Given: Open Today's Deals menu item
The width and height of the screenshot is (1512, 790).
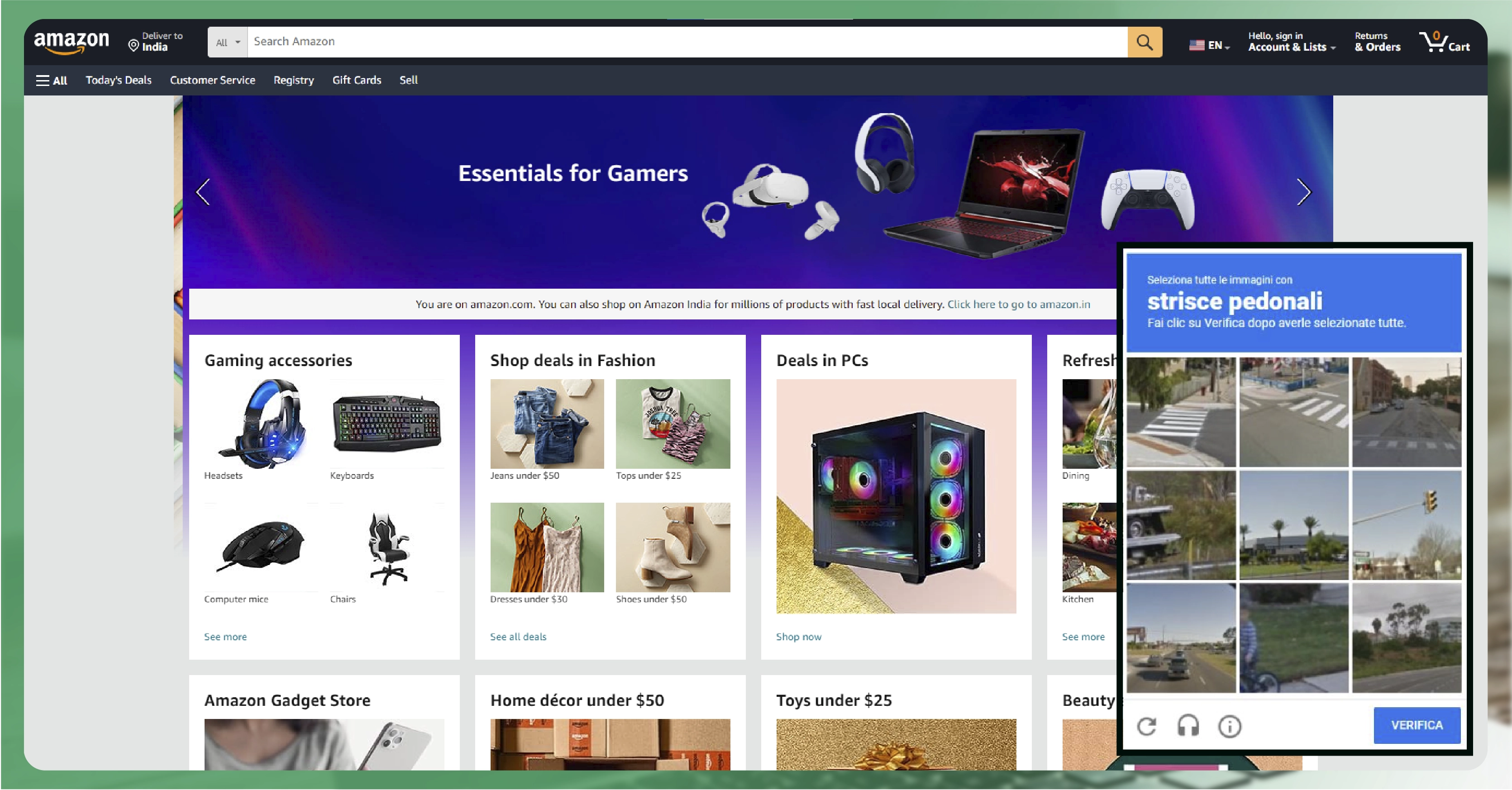Looking at the screenshot, I should click(118, 80).
